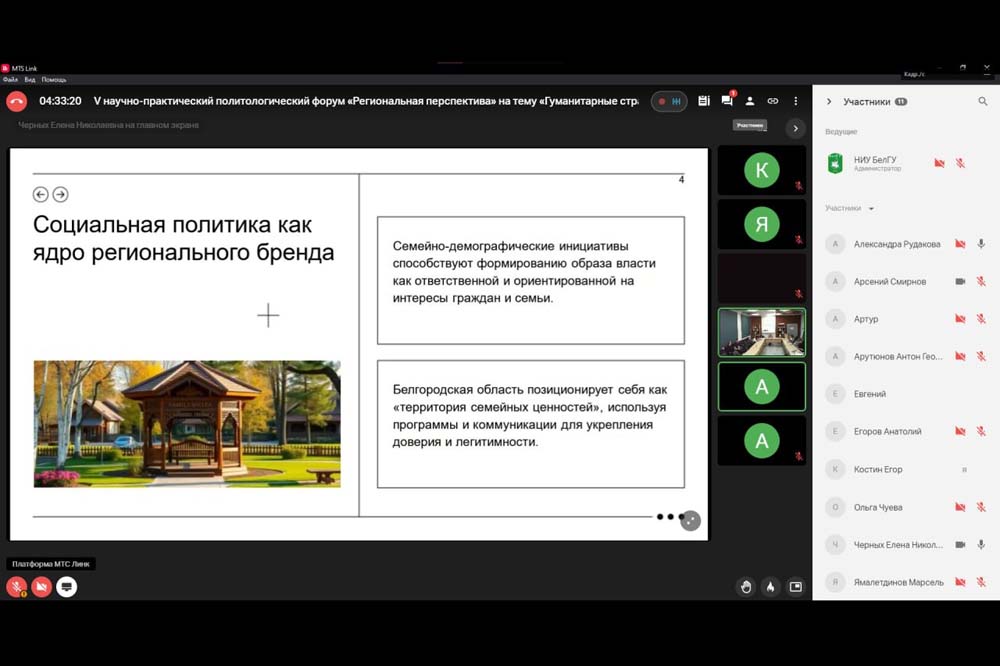The width and height of the screenshot is (1000, 666).
Task: Expand the Участники group dropdown arrow
Action: coord(871,209)
